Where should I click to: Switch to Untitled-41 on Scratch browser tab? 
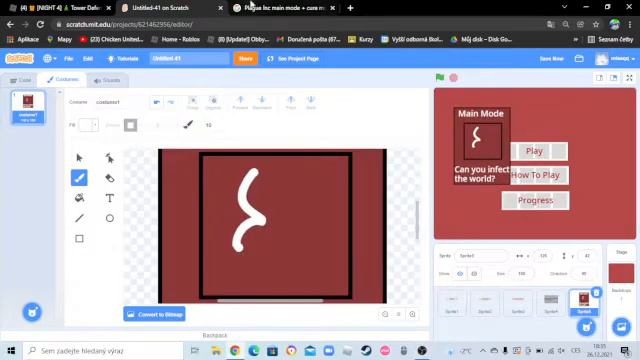tap(160, 8)
